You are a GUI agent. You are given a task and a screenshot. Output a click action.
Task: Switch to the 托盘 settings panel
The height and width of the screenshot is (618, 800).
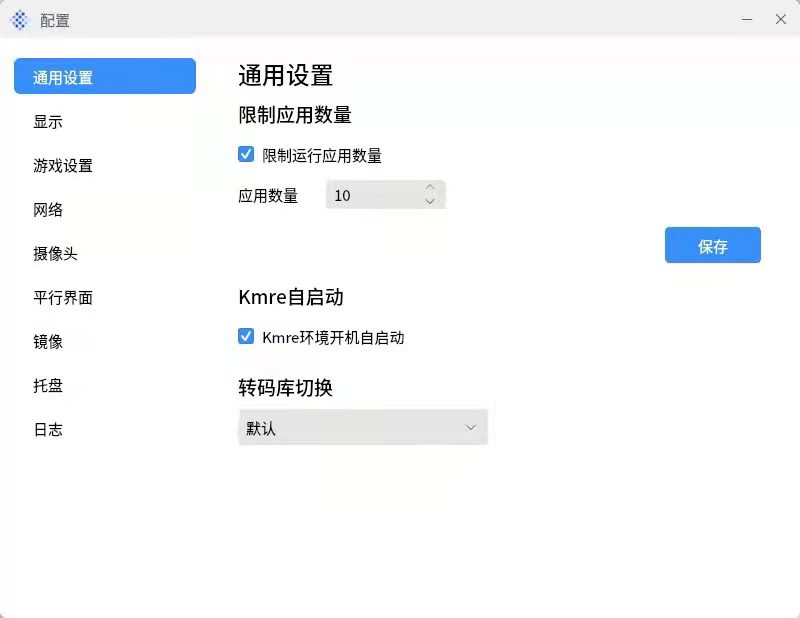[x=48, y=385]
